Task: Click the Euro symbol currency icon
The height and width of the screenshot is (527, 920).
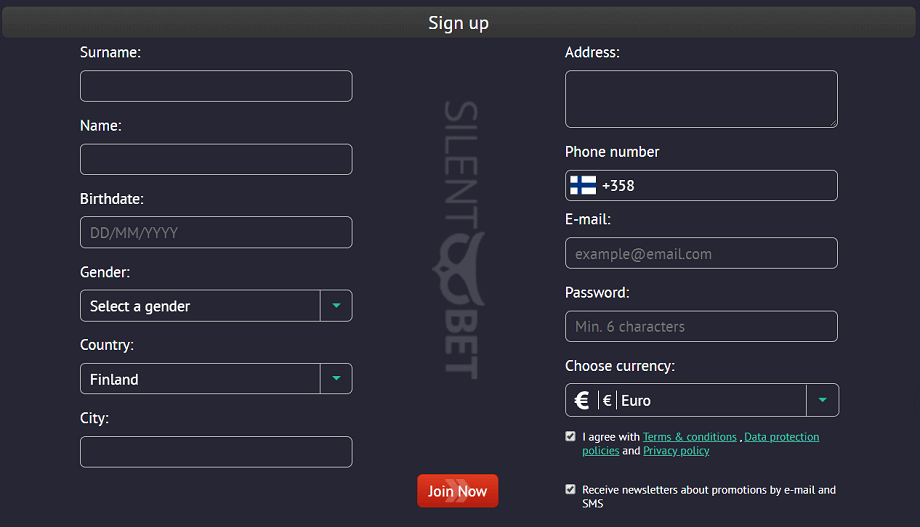Action: click(582, 400)
